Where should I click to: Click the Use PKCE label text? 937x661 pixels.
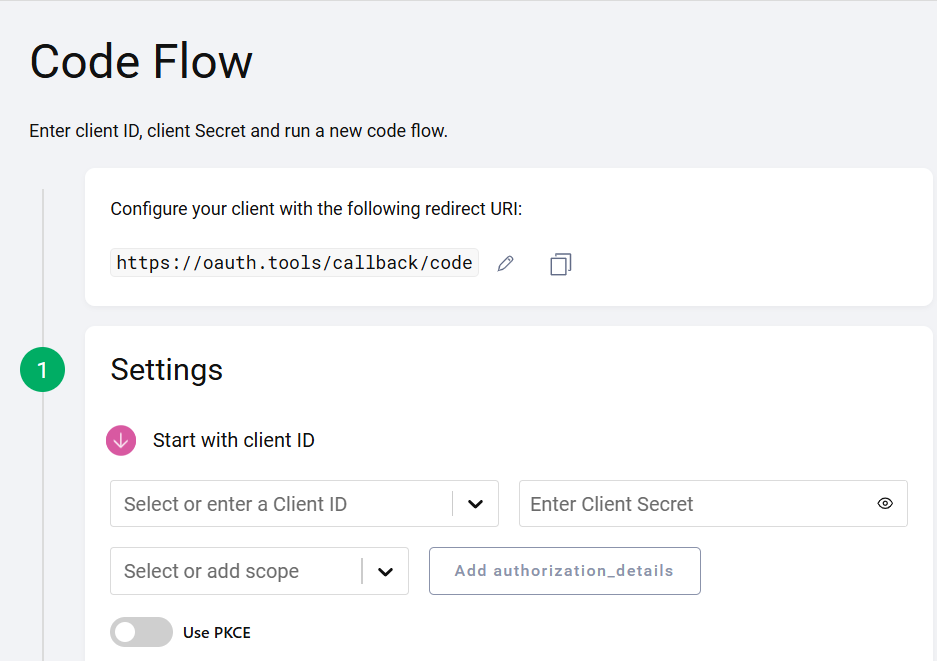click(x=217, y=633)
